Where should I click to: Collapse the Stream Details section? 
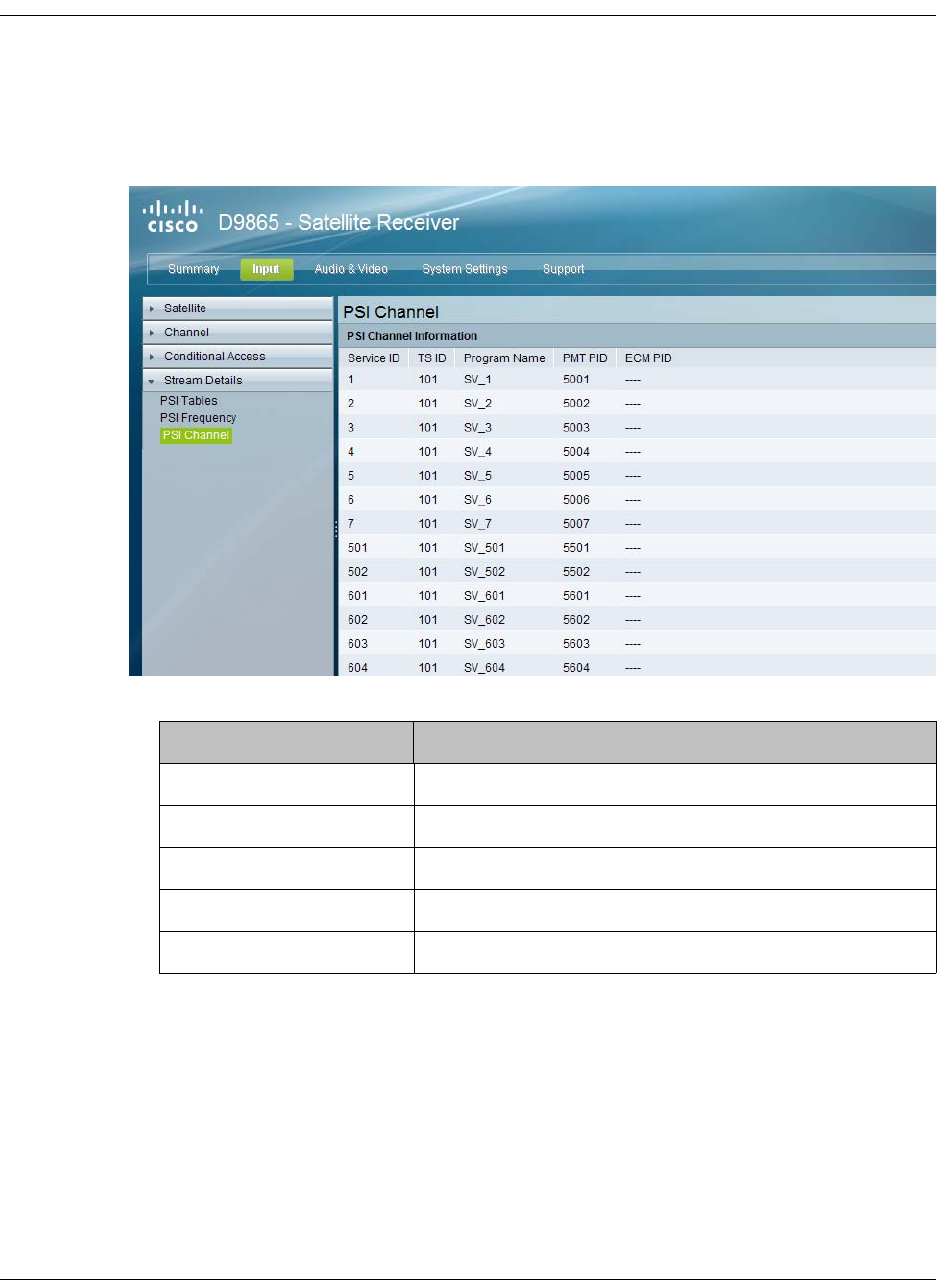click(237, 380)
